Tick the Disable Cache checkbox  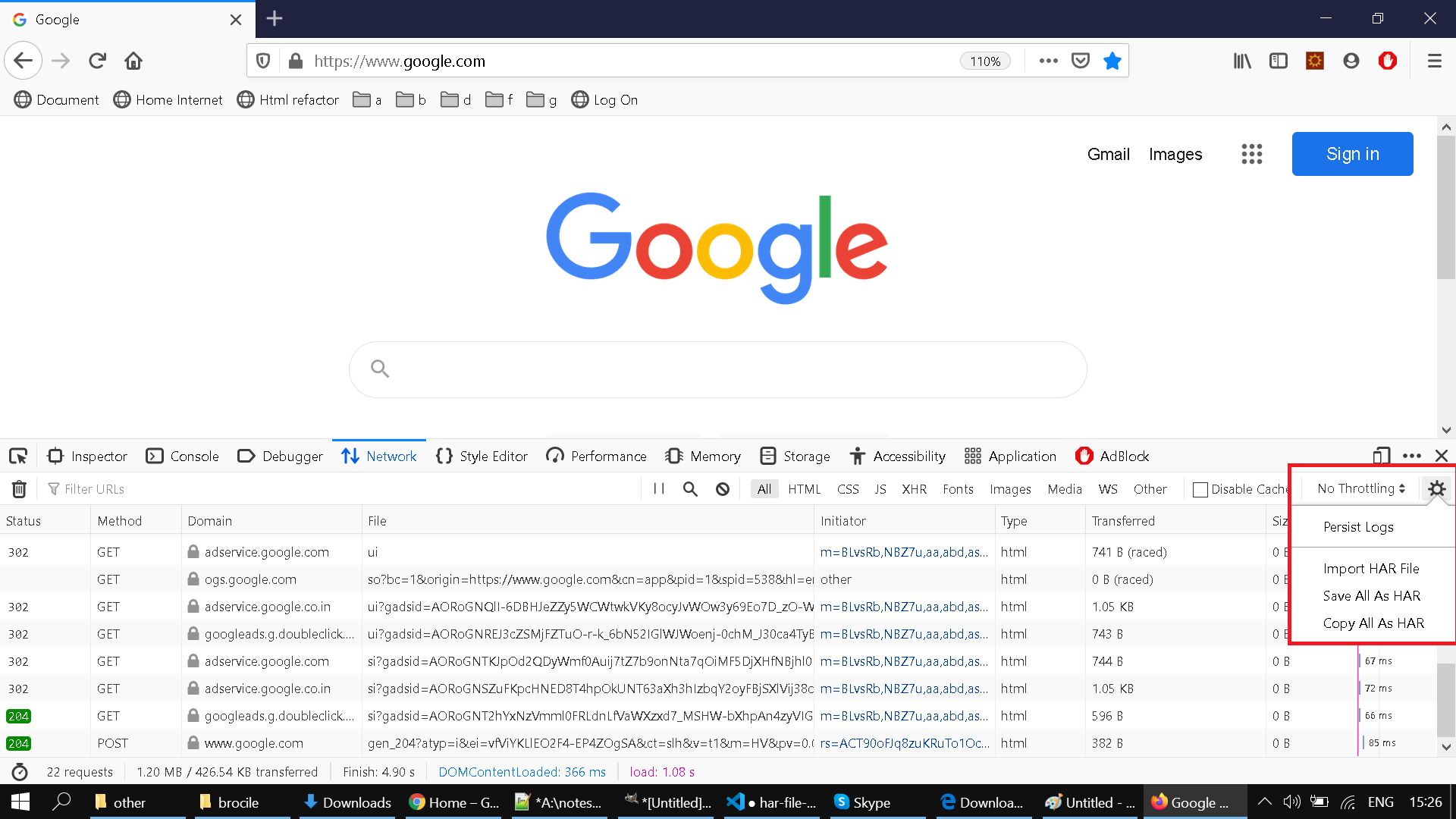pos(1200,490)
